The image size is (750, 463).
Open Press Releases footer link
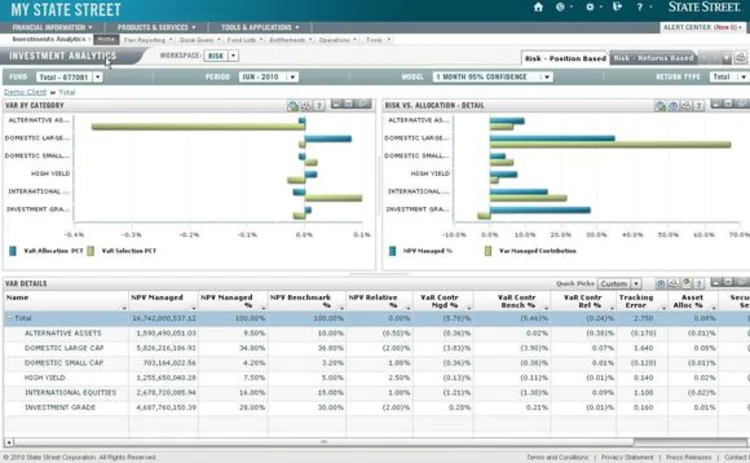[688, 457]
